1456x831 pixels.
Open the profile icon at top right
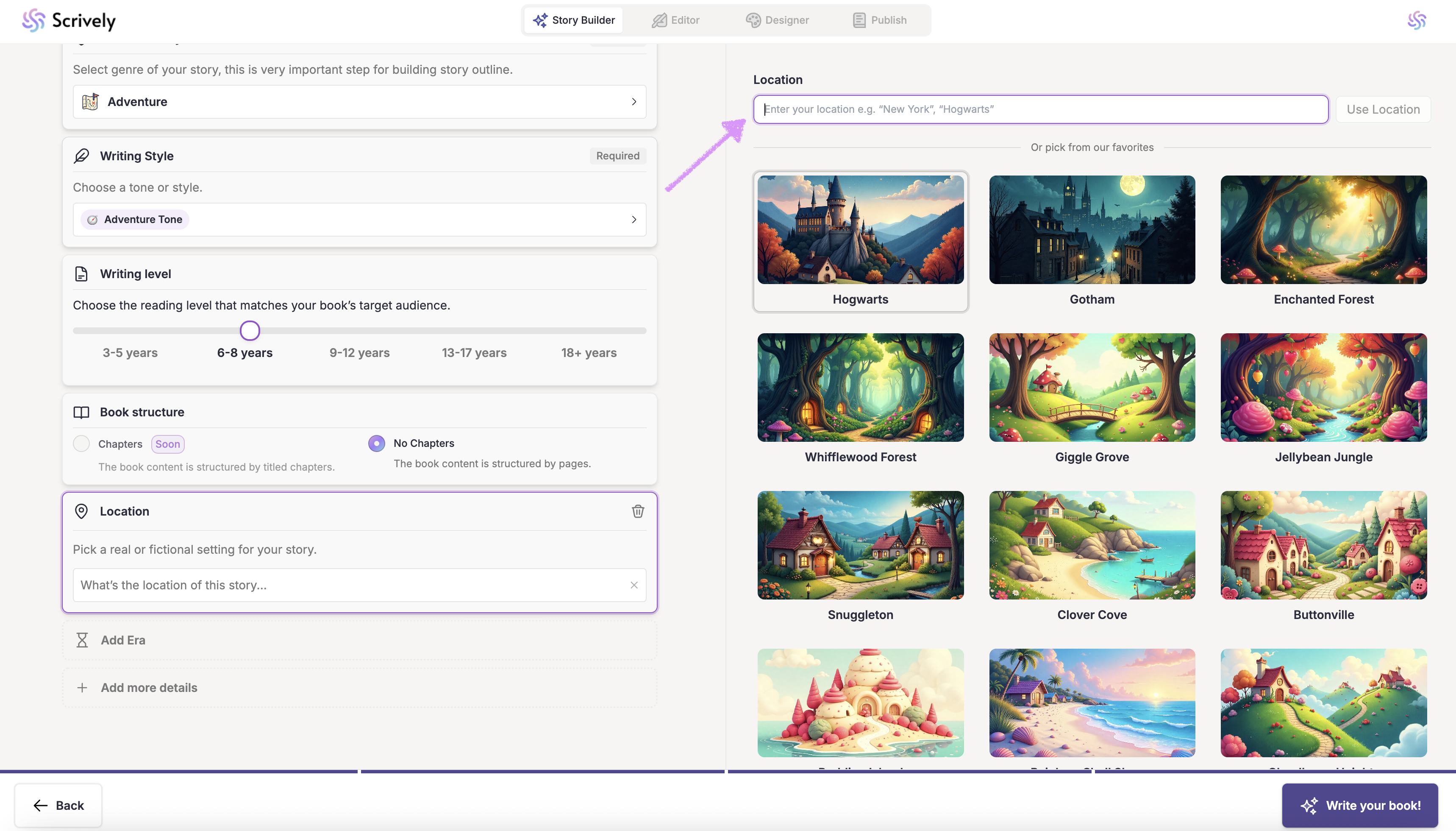1416,20
